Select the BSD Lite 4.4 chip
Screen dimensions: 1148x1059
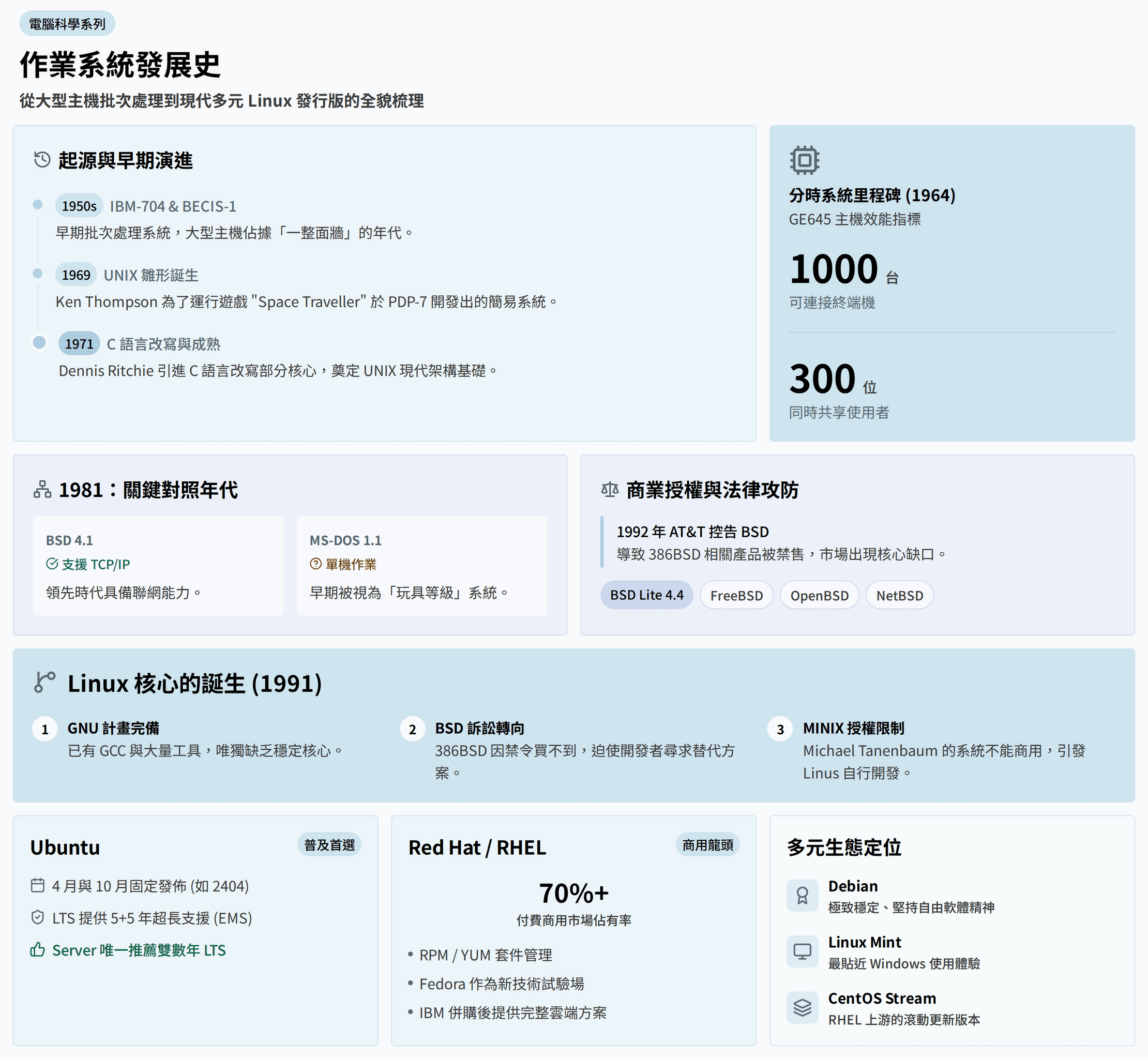point(646,595)
